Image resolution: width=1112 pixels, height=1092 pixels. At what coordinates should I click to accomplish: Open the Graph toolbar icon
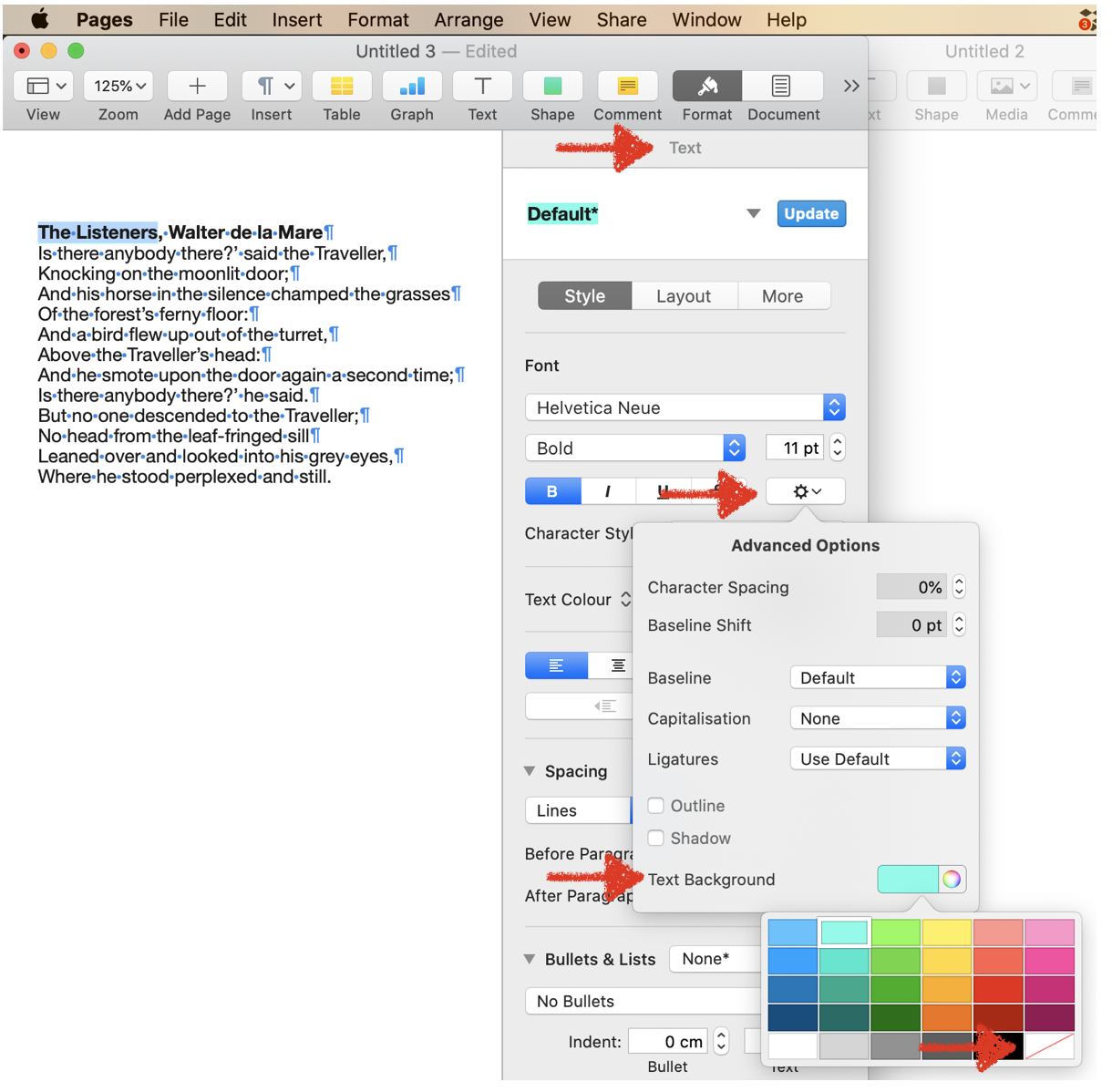pyautogui.click(x=412, y=86)
